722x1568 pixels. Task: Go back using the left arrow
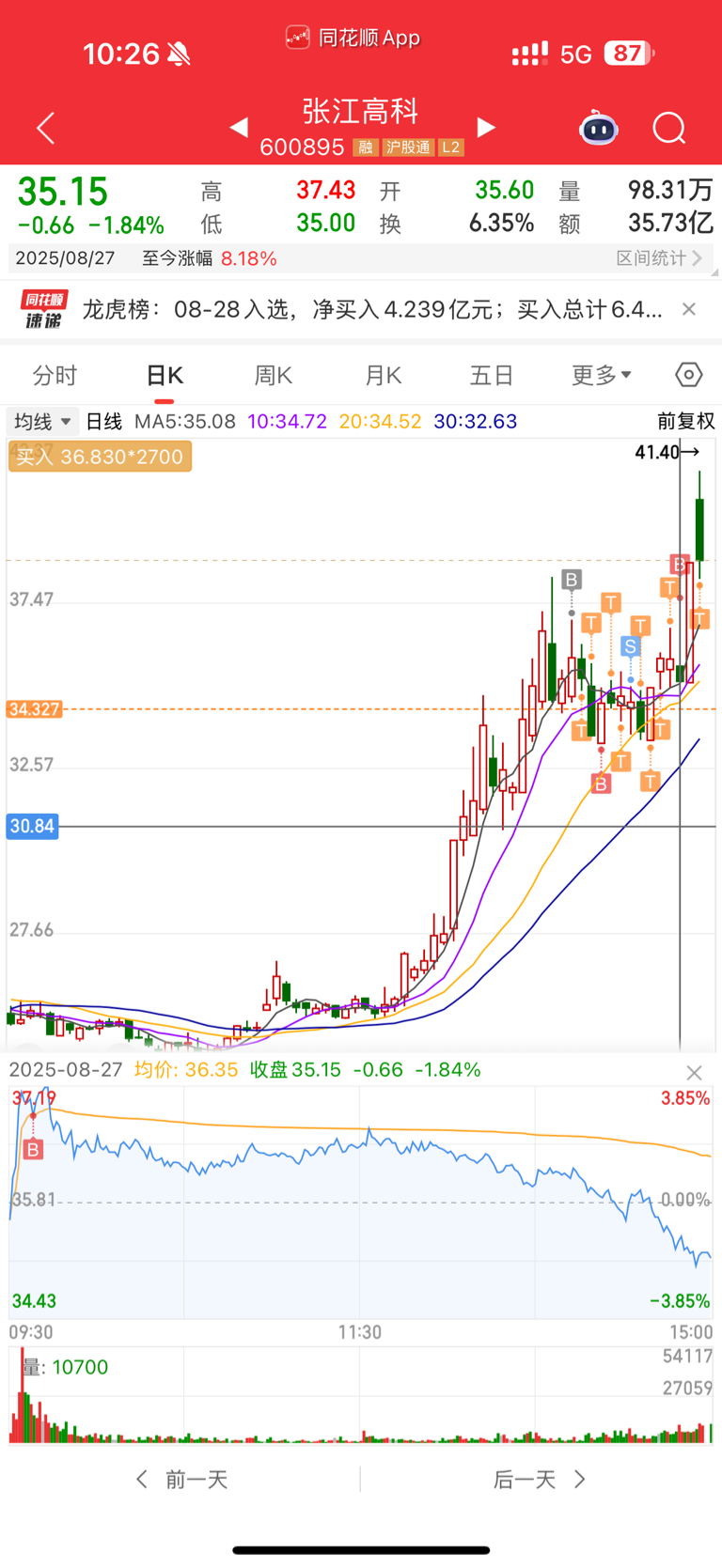45,128
